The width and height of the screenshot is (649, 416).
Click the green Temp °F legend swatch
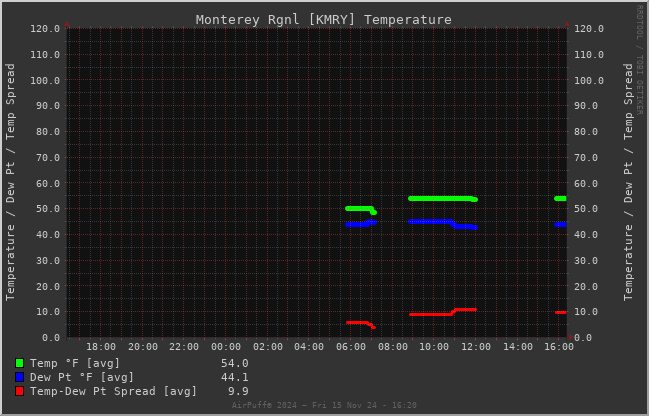pyautogui.click(x=19, y=363)
